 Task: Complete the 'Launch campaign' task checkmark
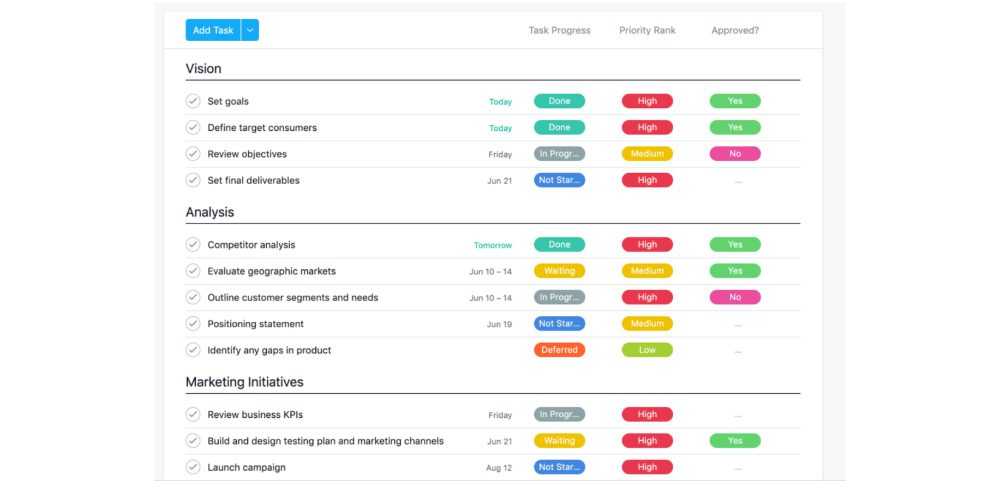tap(193, 467)
